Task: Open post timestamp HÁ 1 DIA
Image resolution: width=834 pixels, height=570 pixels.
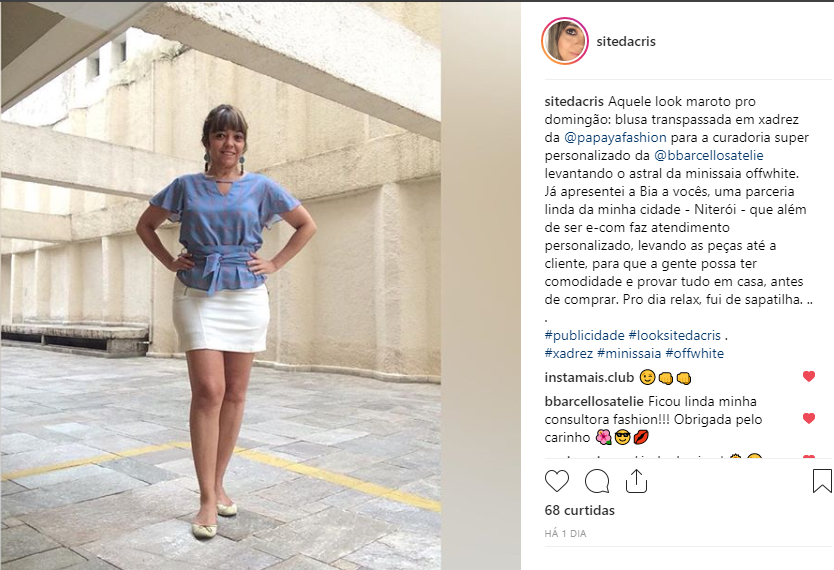Action: 565,533
